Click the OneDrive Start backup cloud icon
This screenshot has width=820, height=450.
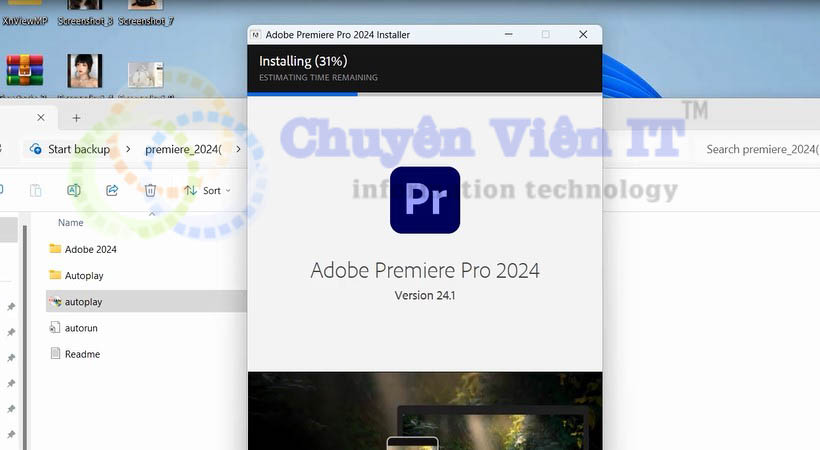(35, 149)
